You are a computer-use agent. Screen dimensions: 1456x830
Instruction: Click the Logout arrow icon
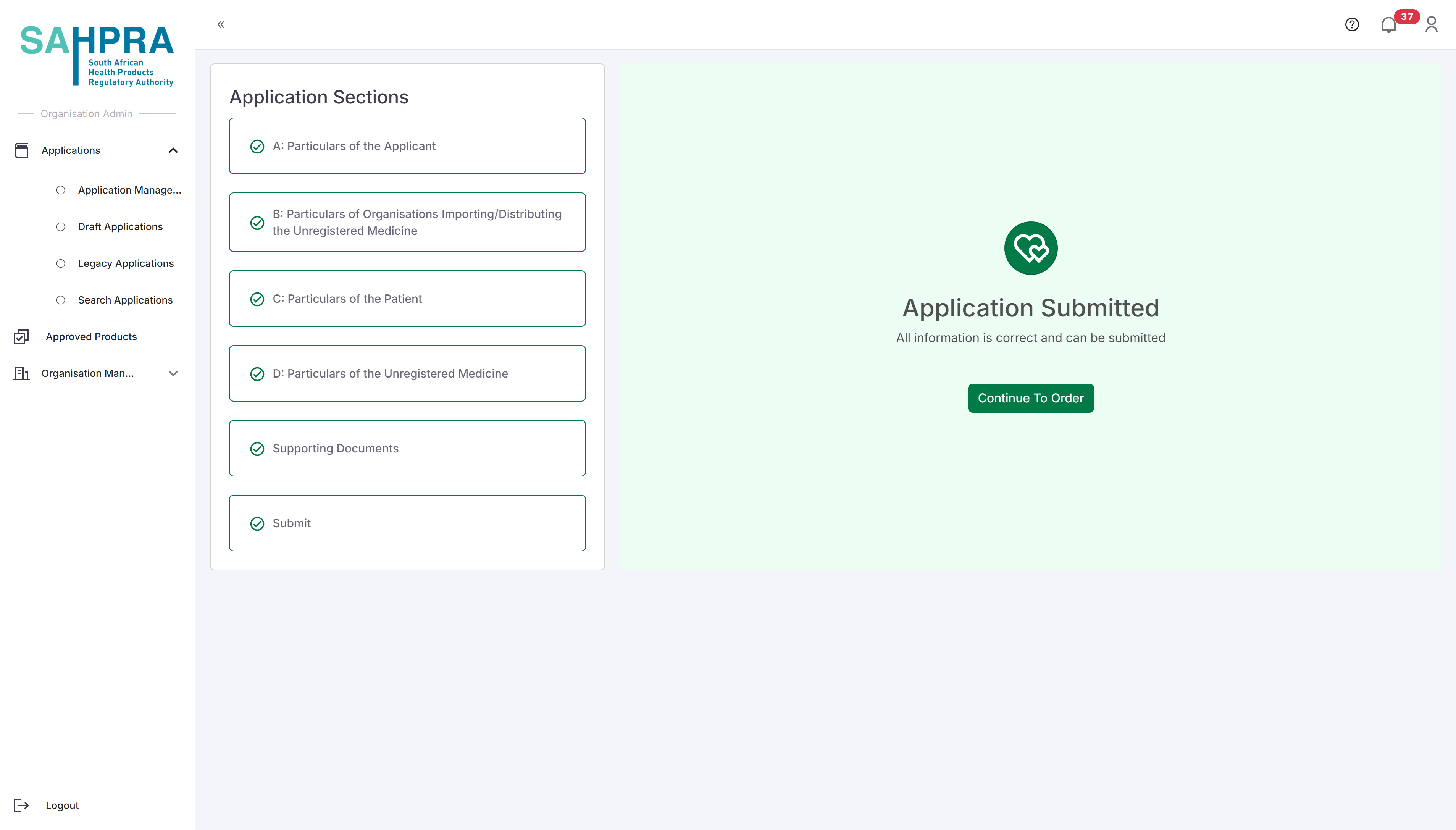pos(21,806)
